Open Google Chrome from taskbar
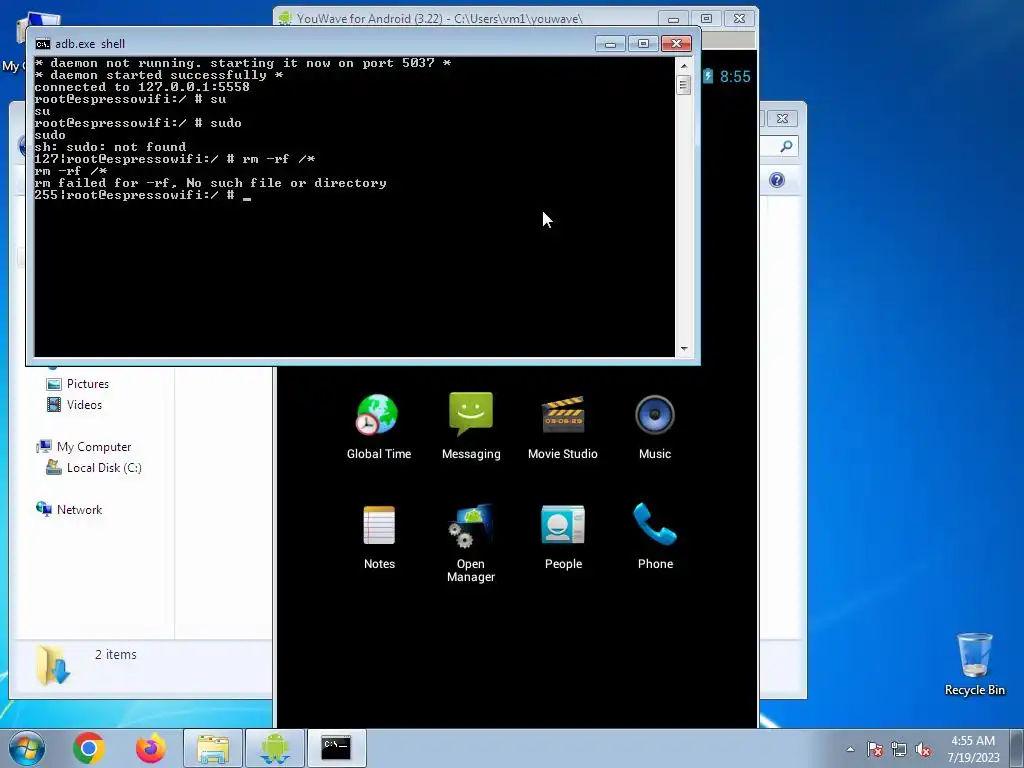The width and height of the screenshot is (1024, 768). (89, 748)
